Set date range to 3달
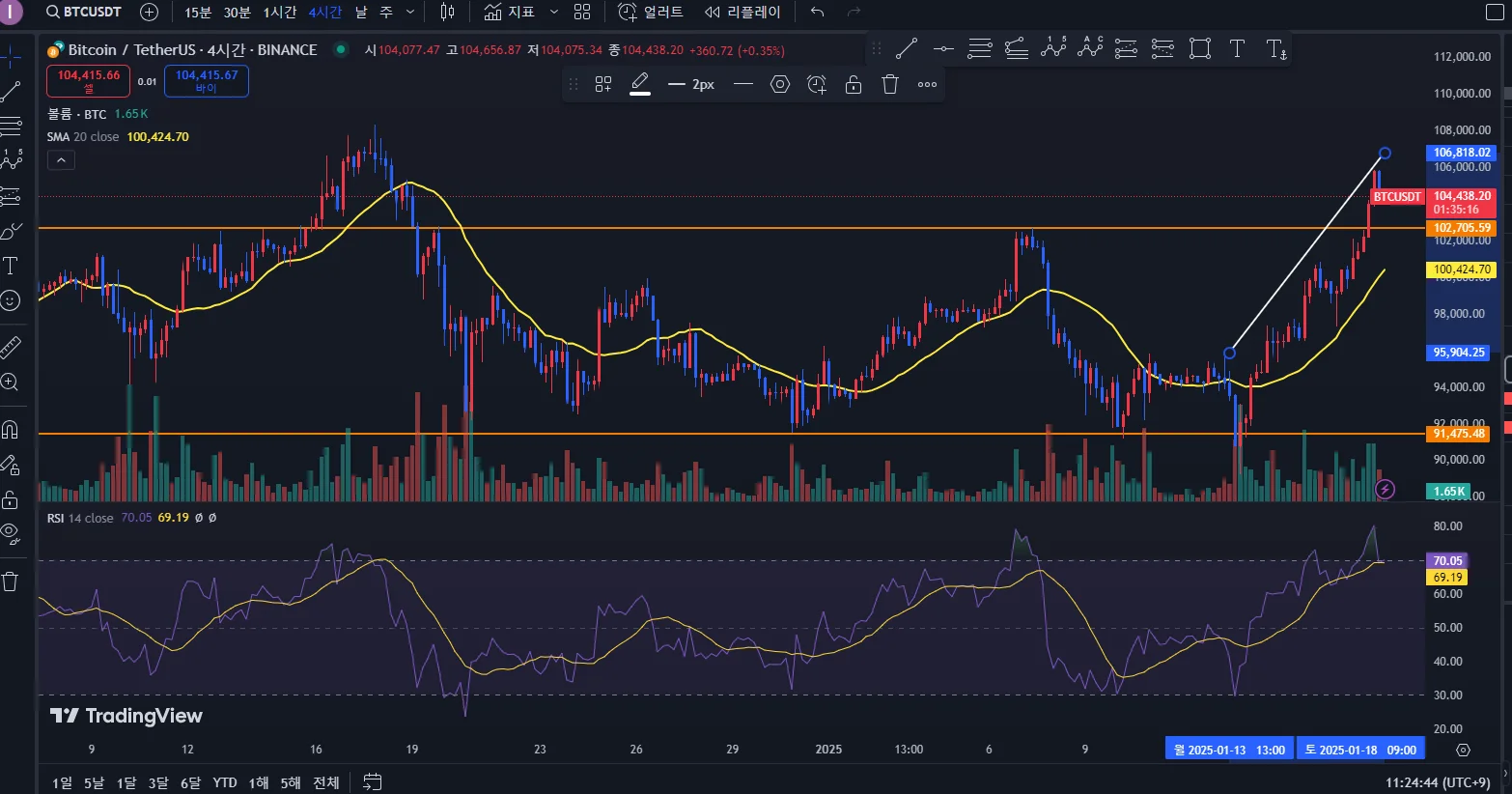Viewport: 1512px width, 794px height. (158, 782)
